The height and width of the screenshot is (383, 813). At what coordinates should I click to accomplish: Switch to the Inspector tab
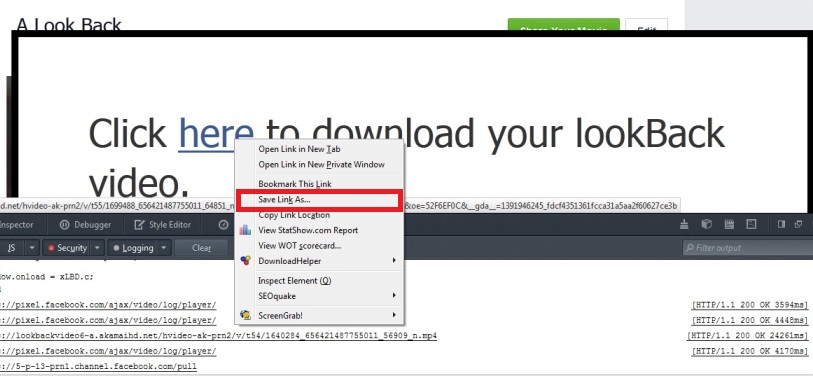(x=16, y=225)
